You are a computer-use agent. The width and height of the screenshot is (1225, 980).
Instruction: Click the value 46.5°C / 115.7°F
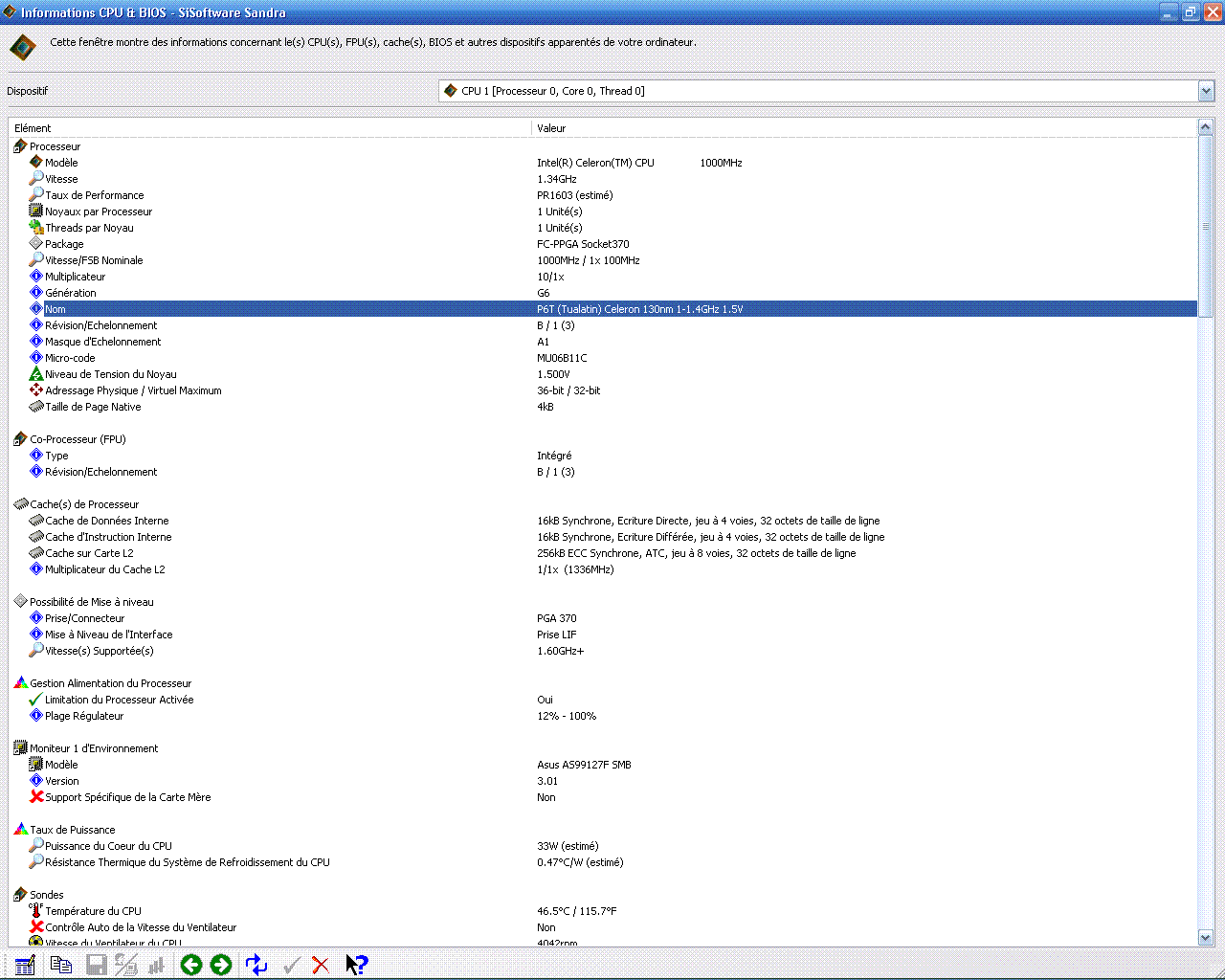577,911
